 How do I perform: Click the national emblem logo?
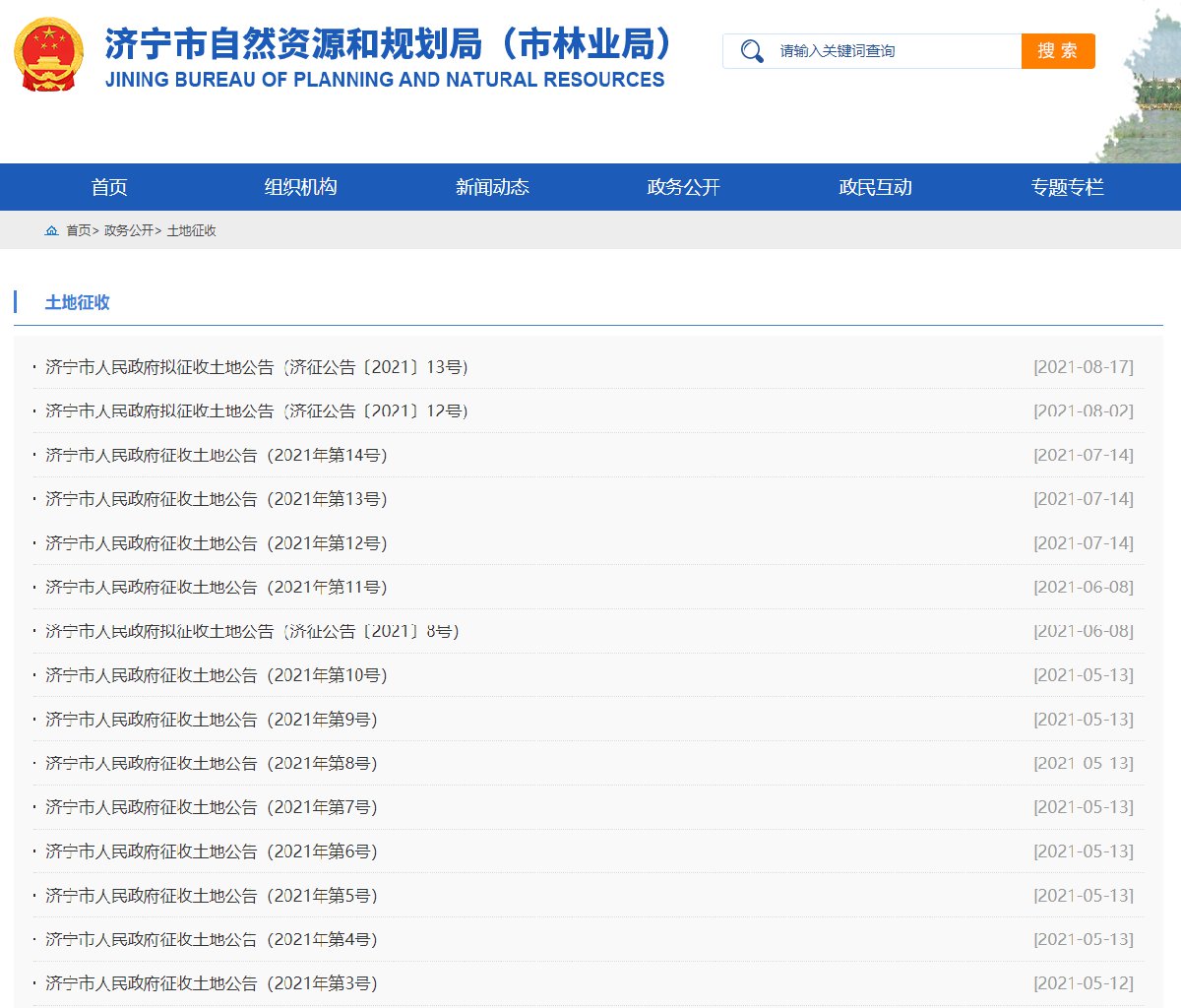[x=49, y=54]
